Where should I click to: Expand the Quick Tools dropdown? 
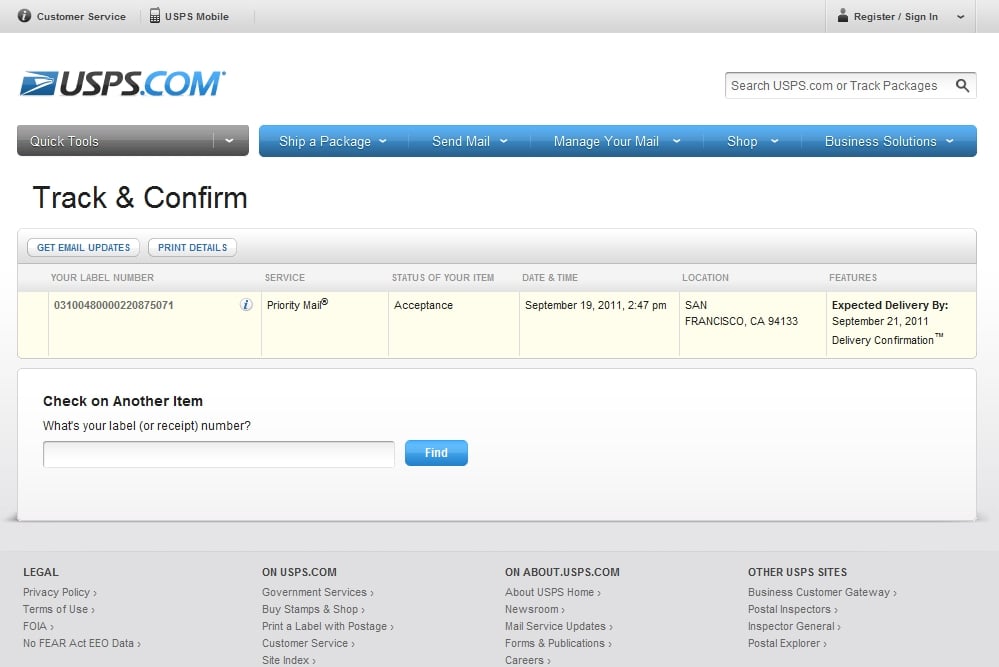pyautogui.click(x=229, y=141)
